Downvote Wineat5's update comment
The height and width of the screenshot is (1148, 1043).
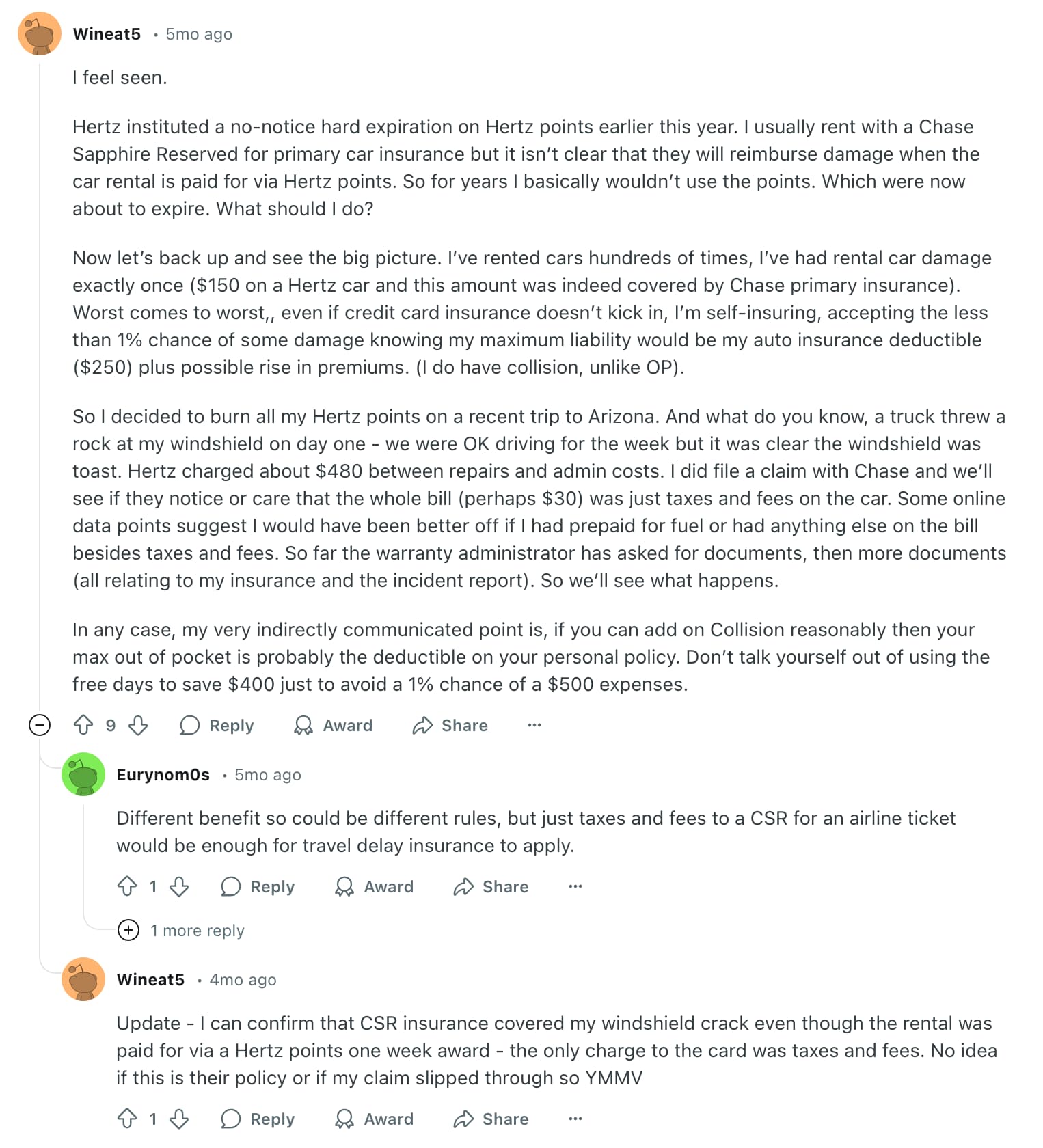click(179, 1119)
